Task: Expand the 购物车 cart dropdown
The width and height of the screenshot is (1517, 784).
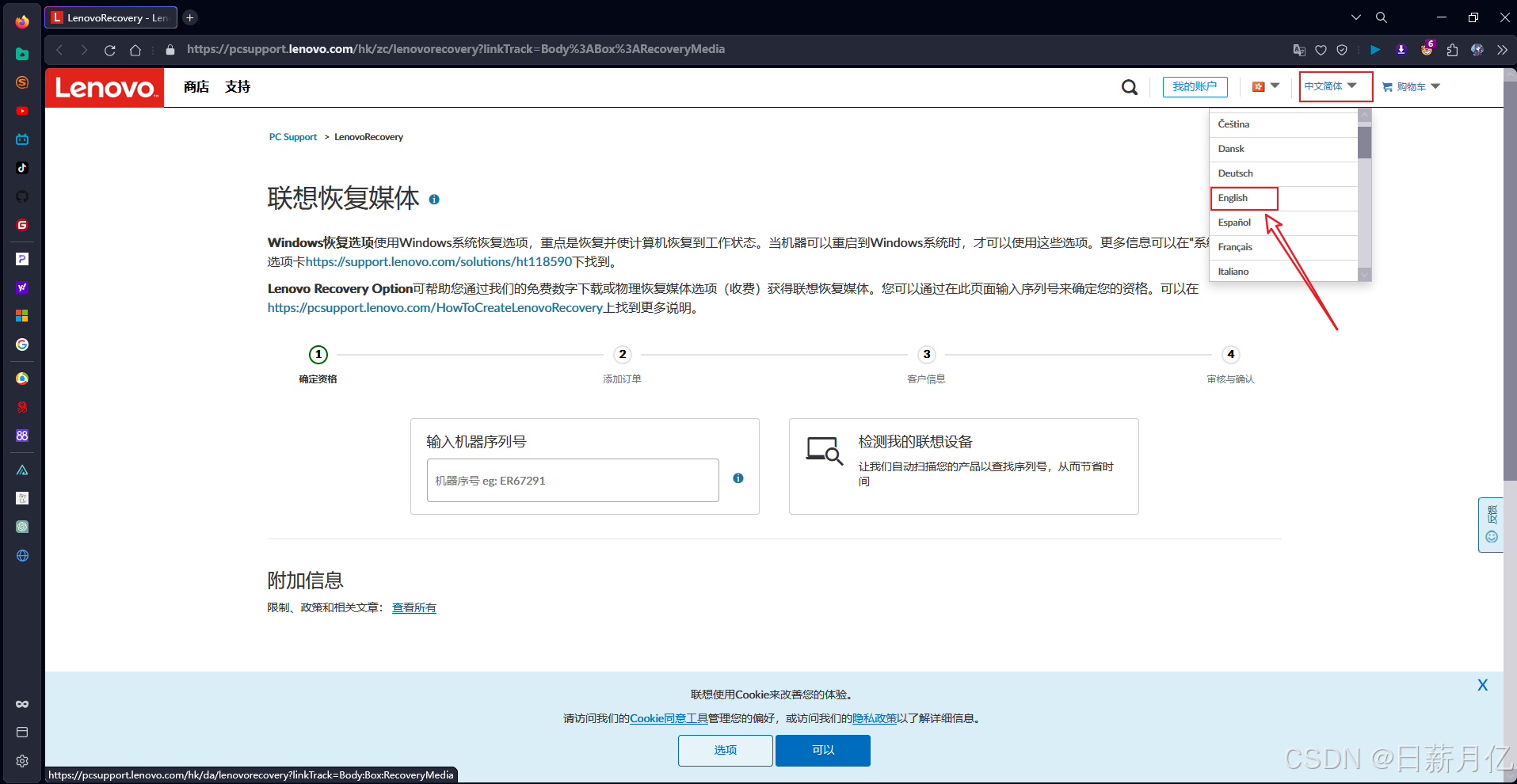Action: pos(1411,87)
